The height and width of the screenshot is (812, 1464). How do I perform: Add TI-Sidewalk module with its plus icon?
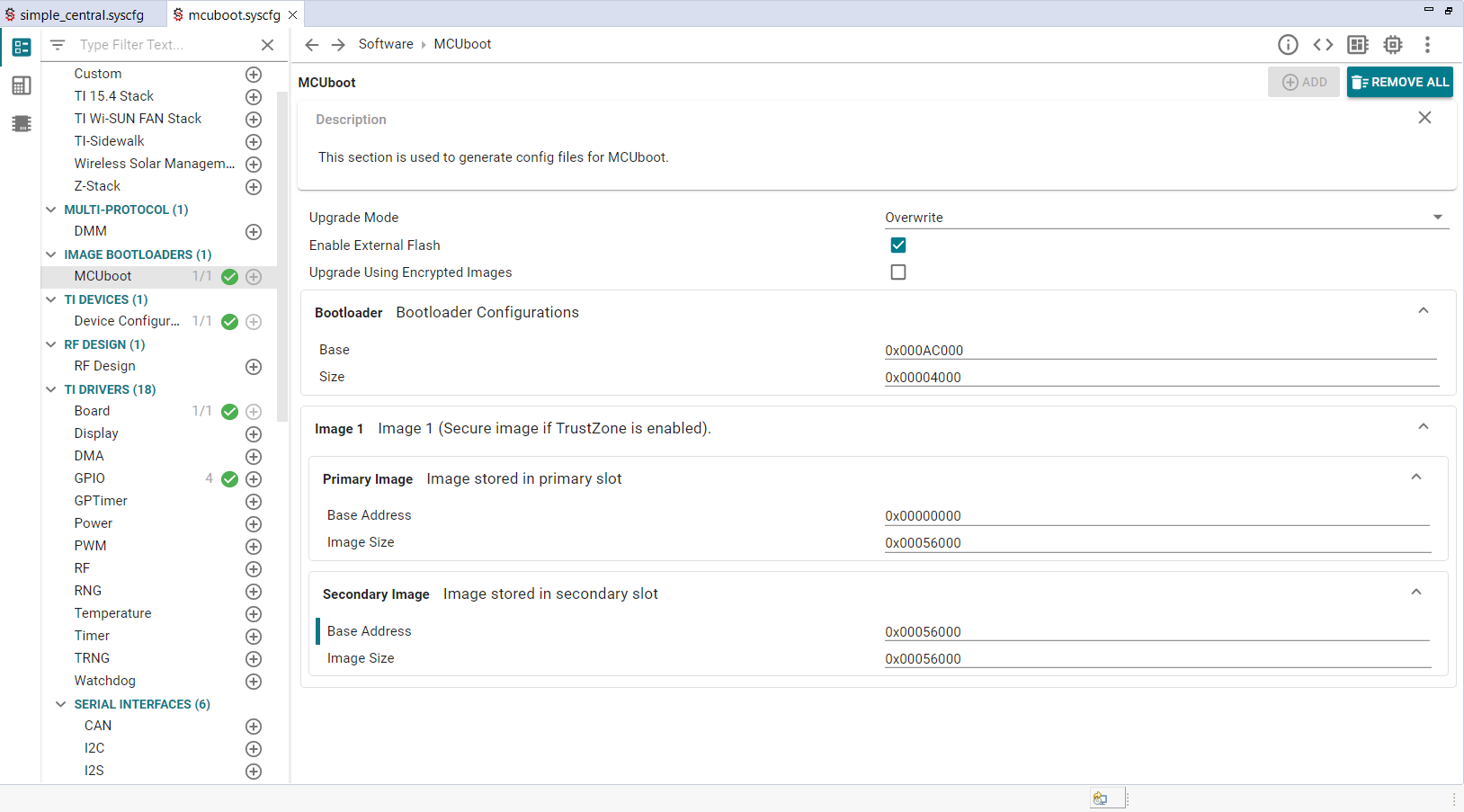click(x=254, y=142)
